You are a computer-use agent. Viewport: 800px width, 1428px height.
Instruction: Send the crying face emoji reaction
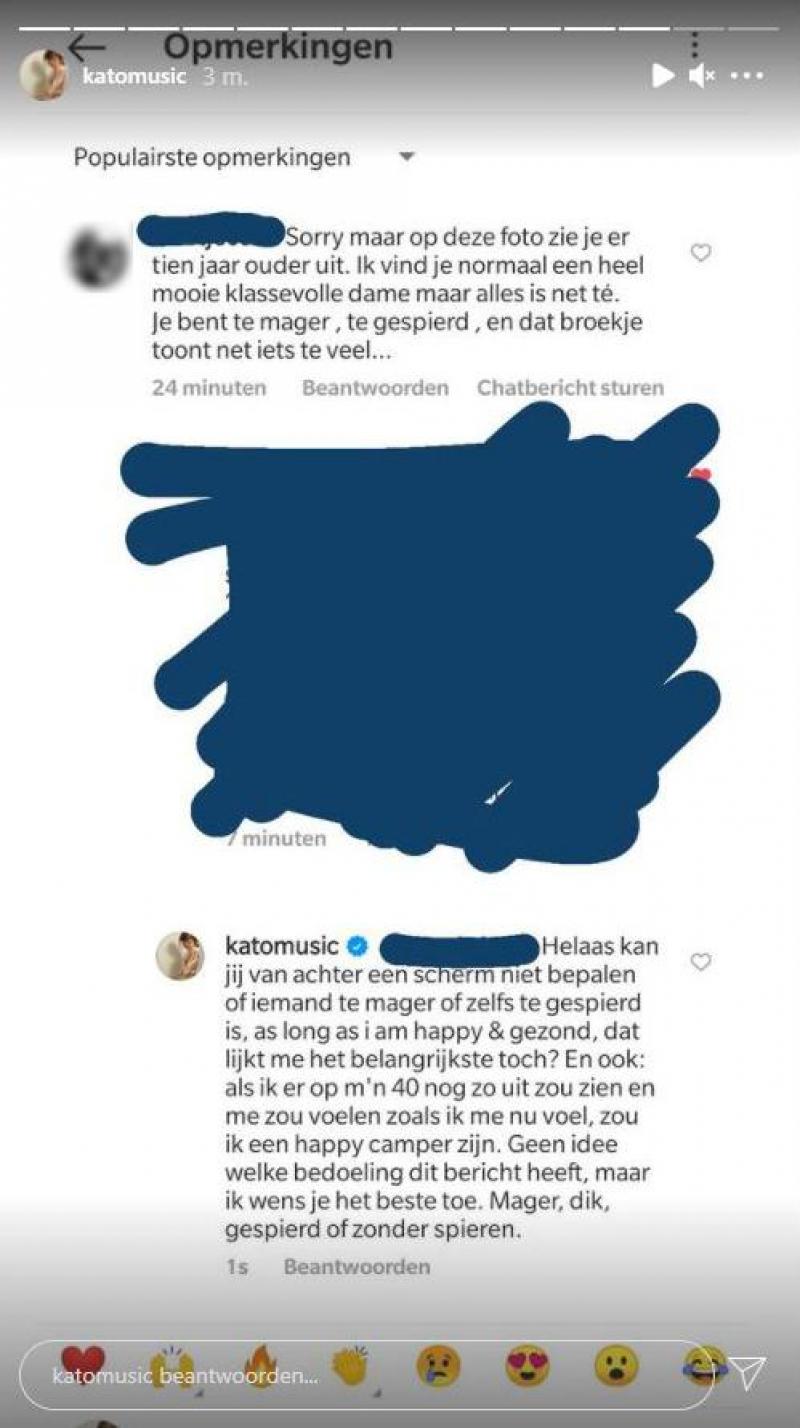pos(438,1365)
